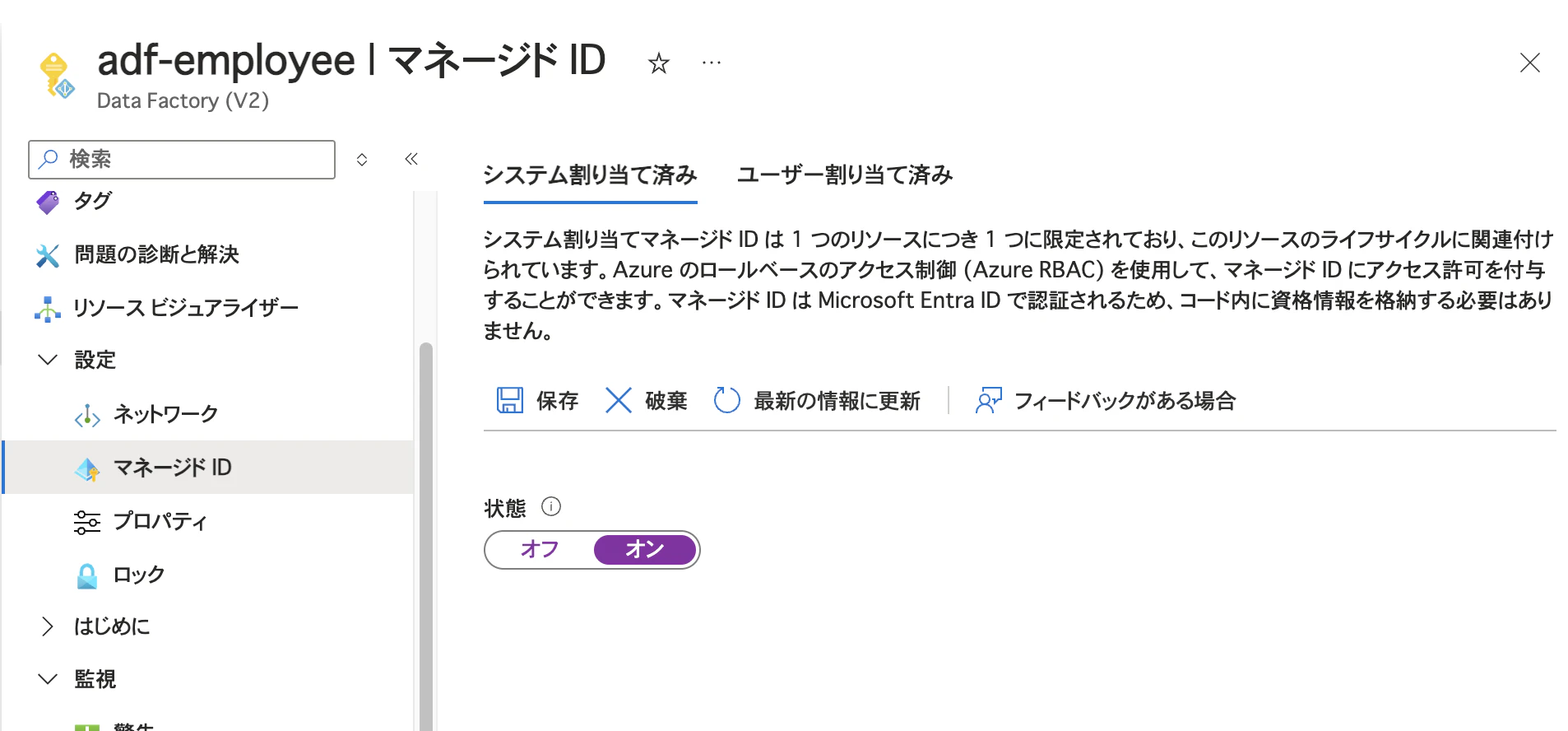Click フィードバックがある場合 link

1125,401
